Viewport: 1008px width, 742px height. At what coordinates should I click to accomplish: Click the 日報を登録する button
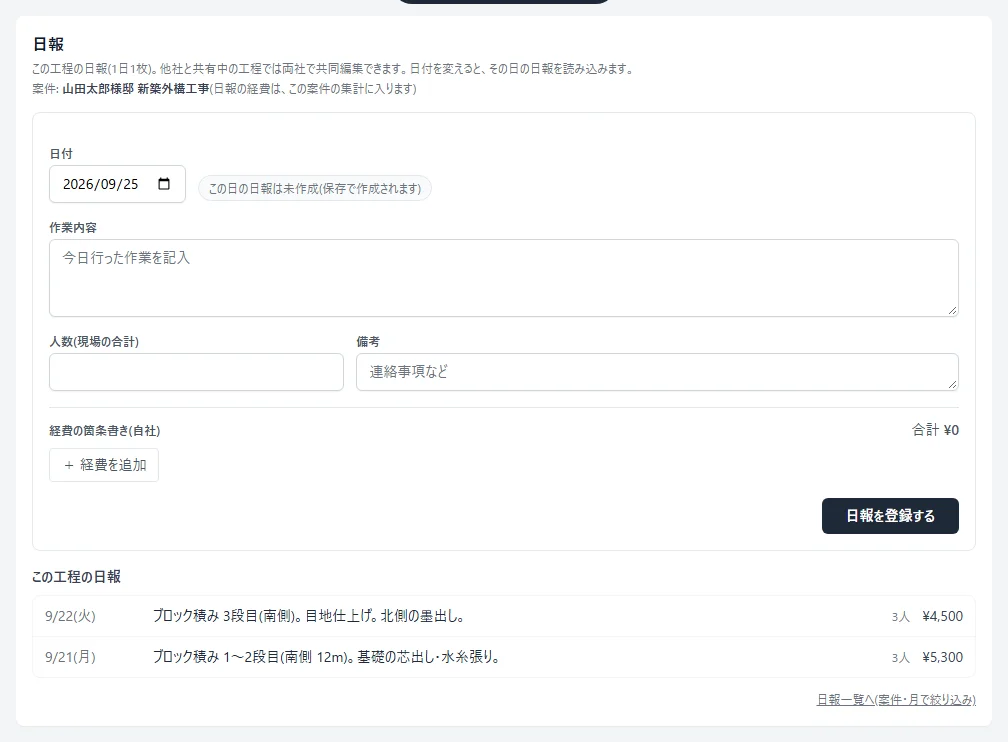[890, 516]
